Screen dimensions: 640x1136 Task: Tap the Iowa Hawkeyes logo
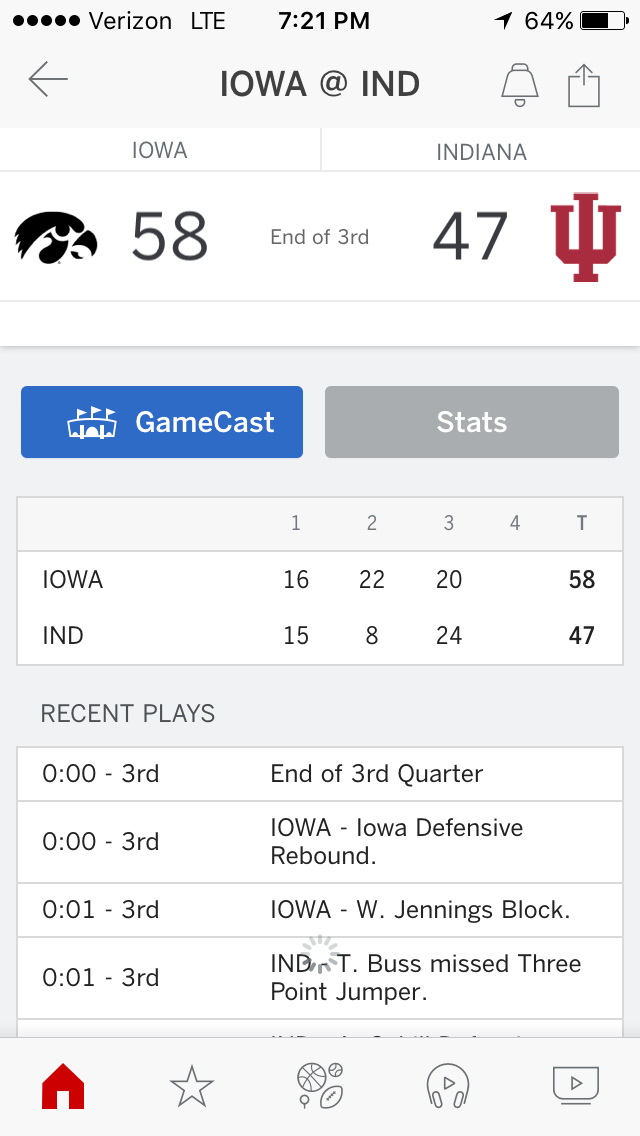[56, 238]
